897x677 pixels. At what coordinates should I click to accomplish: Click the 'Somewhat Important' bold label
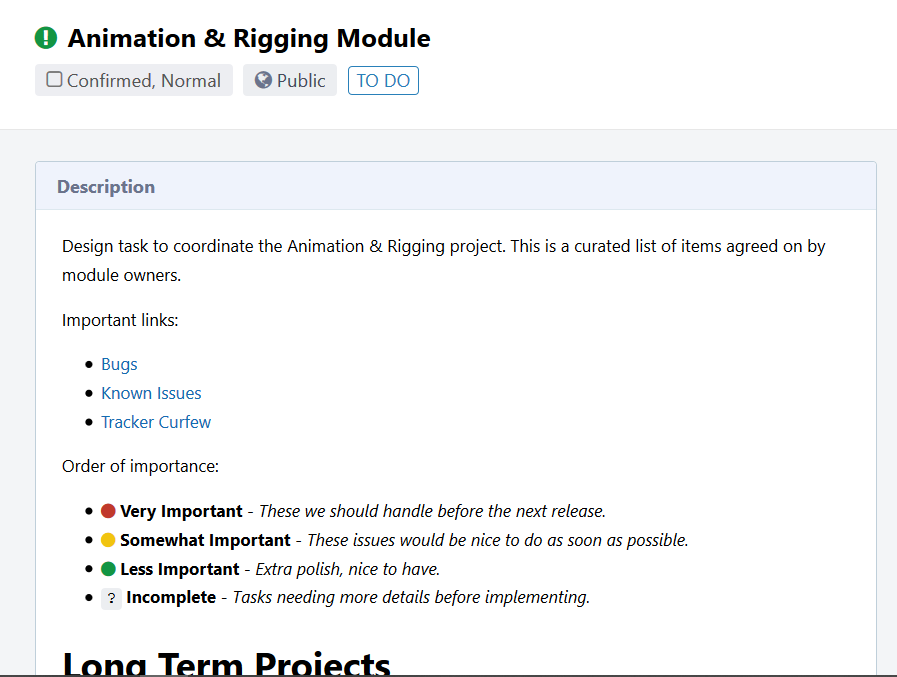[205, 540]
